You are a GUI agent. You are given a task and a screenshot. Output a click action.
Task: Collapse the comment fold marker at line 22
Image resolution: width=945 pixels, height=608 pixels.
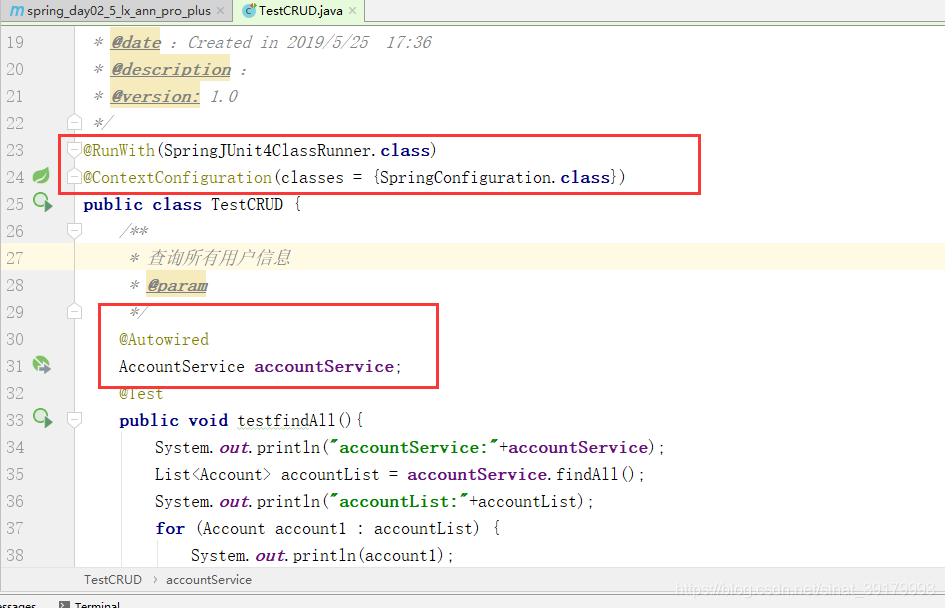click(x=74, y=122)
